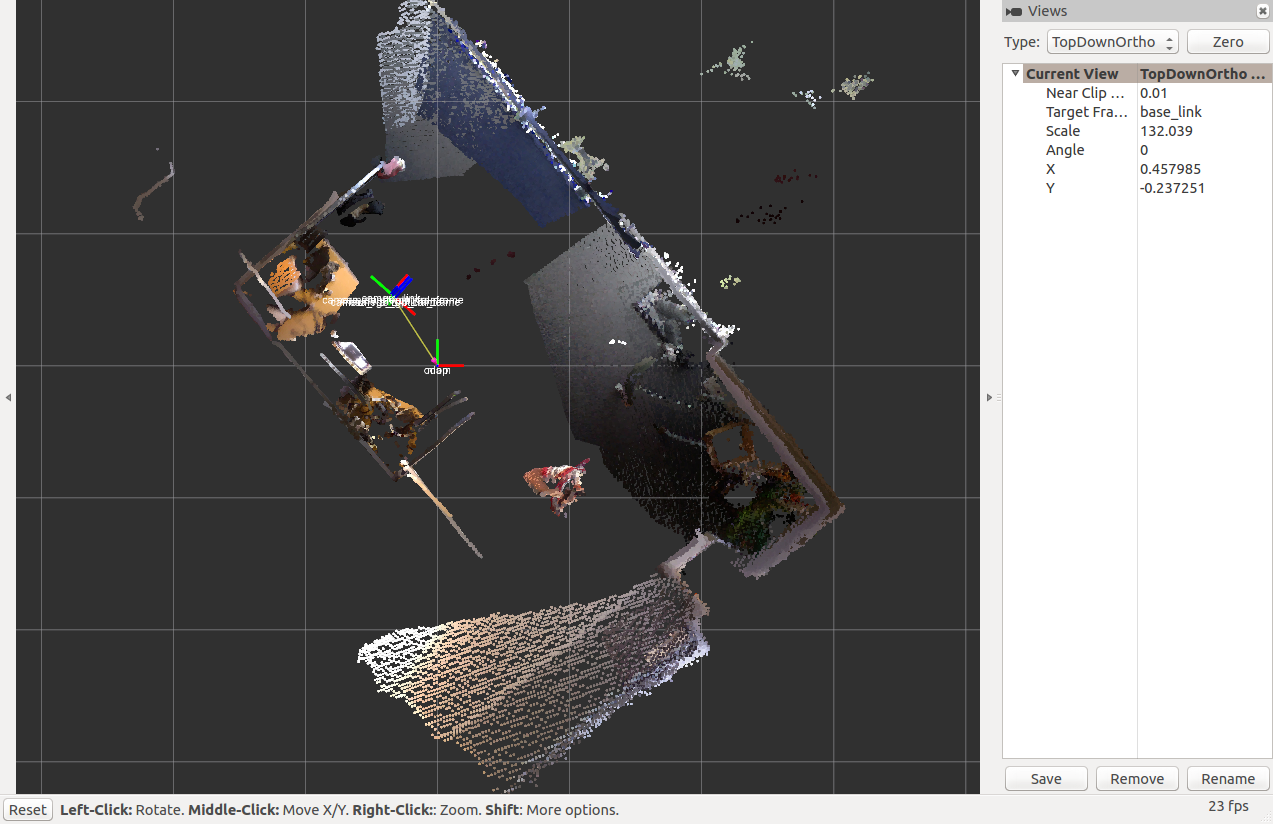1273x824 pixels.
Task: Click the Rename view button
Action: pos(1228,779)
